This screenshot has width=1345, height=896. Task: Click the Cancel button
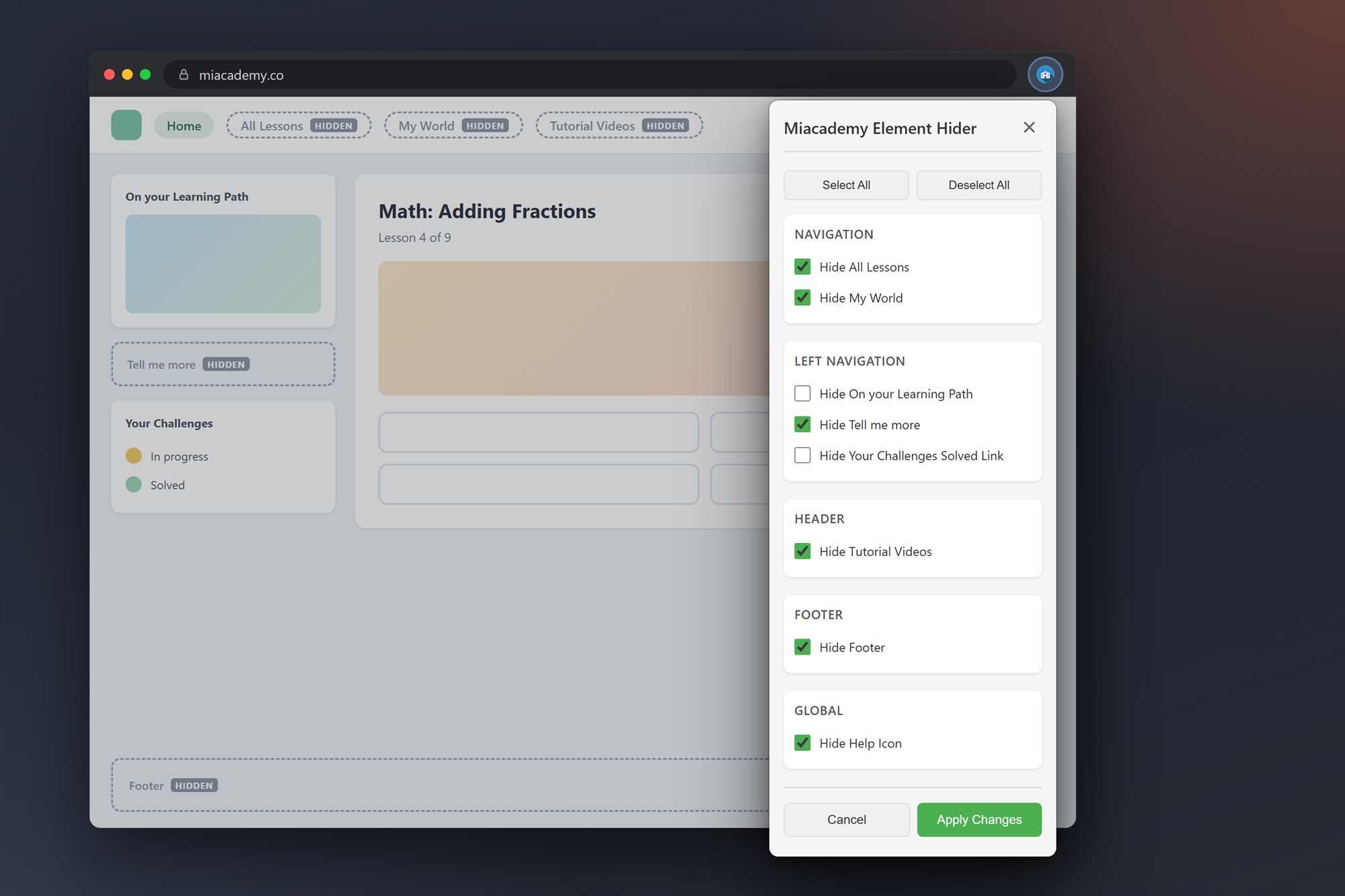tap(846, 819)
